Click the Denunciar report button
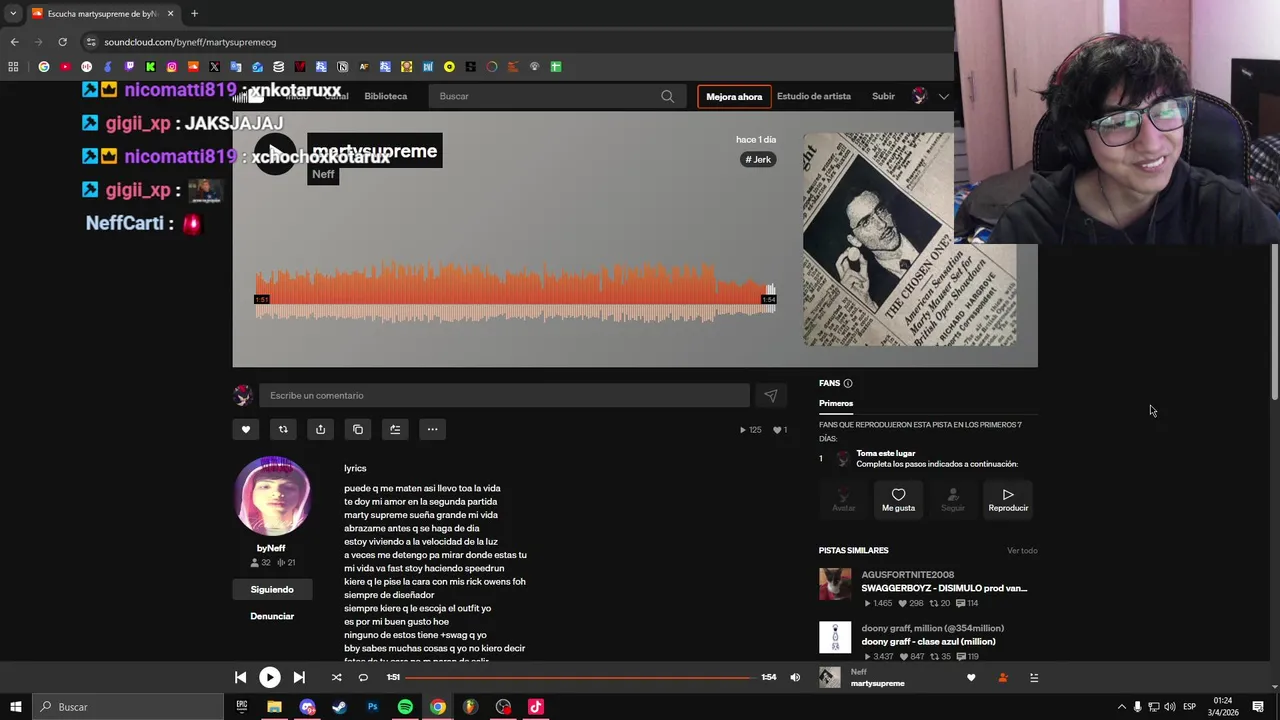The height and width of the screenshot is (720, 1280). [272, 617]
